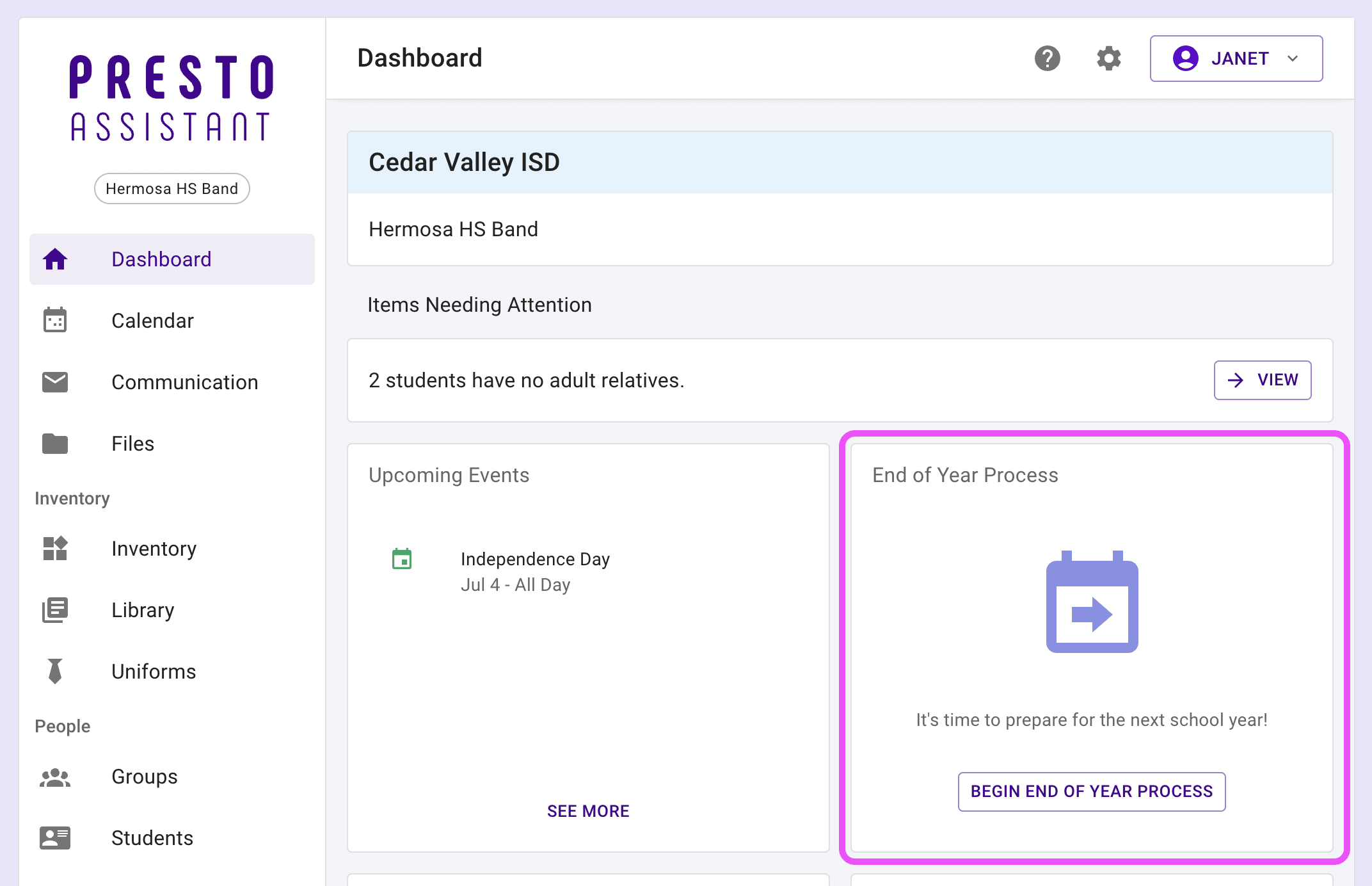
Task: Select the Library icon in sidebar
Action: coord(55,609)
